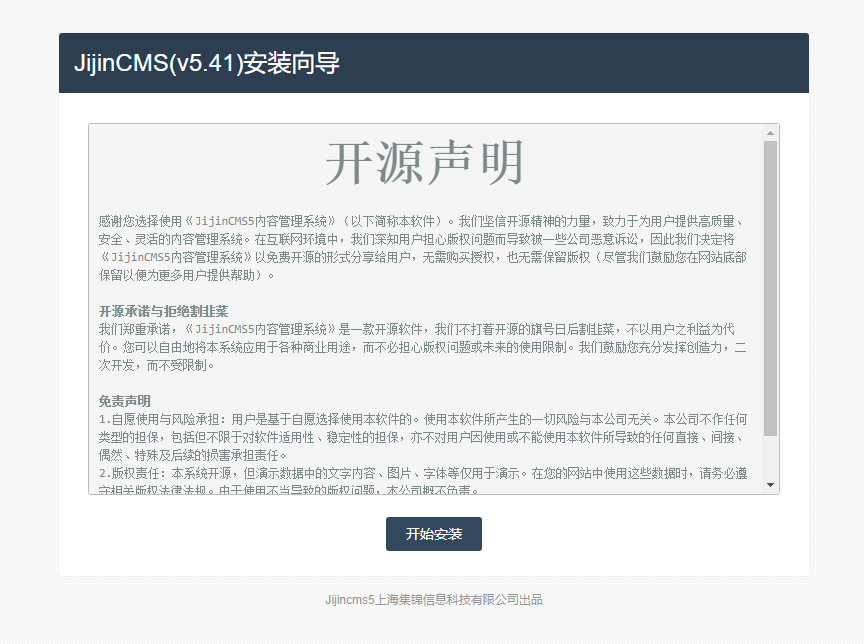Click the footer text Jijincms5上海集锦信息科技有限公司出品
Screen dimensions: 864x644
click(434, 600)
